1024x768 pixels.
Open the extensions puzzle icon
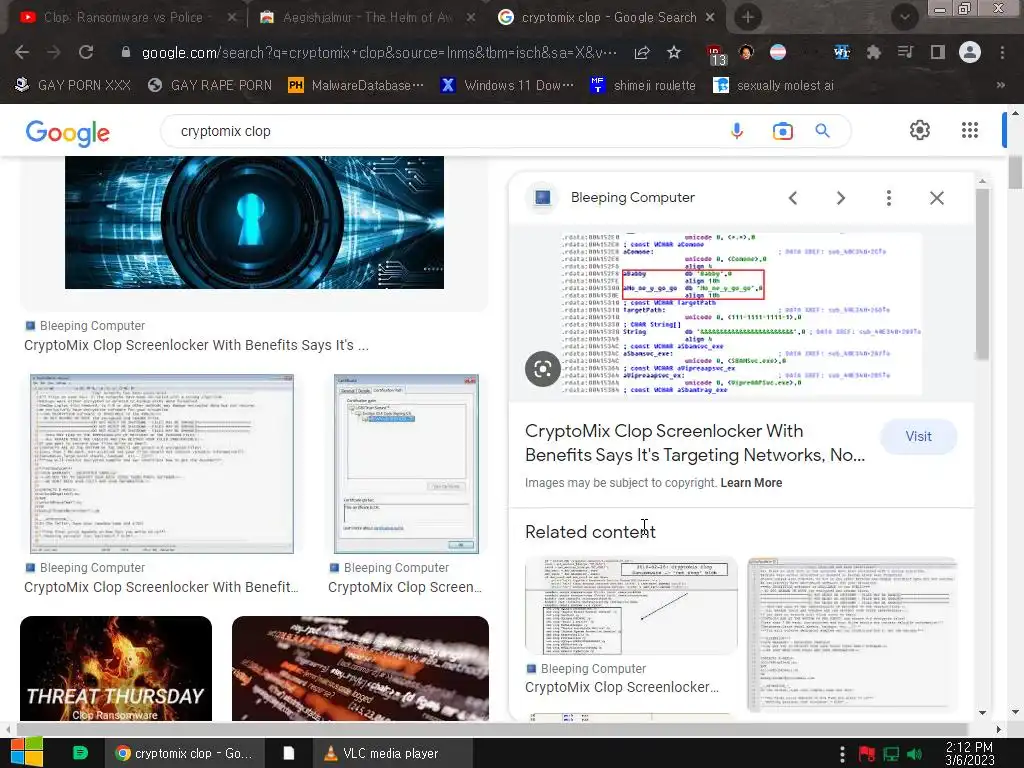tap(873, 52)
